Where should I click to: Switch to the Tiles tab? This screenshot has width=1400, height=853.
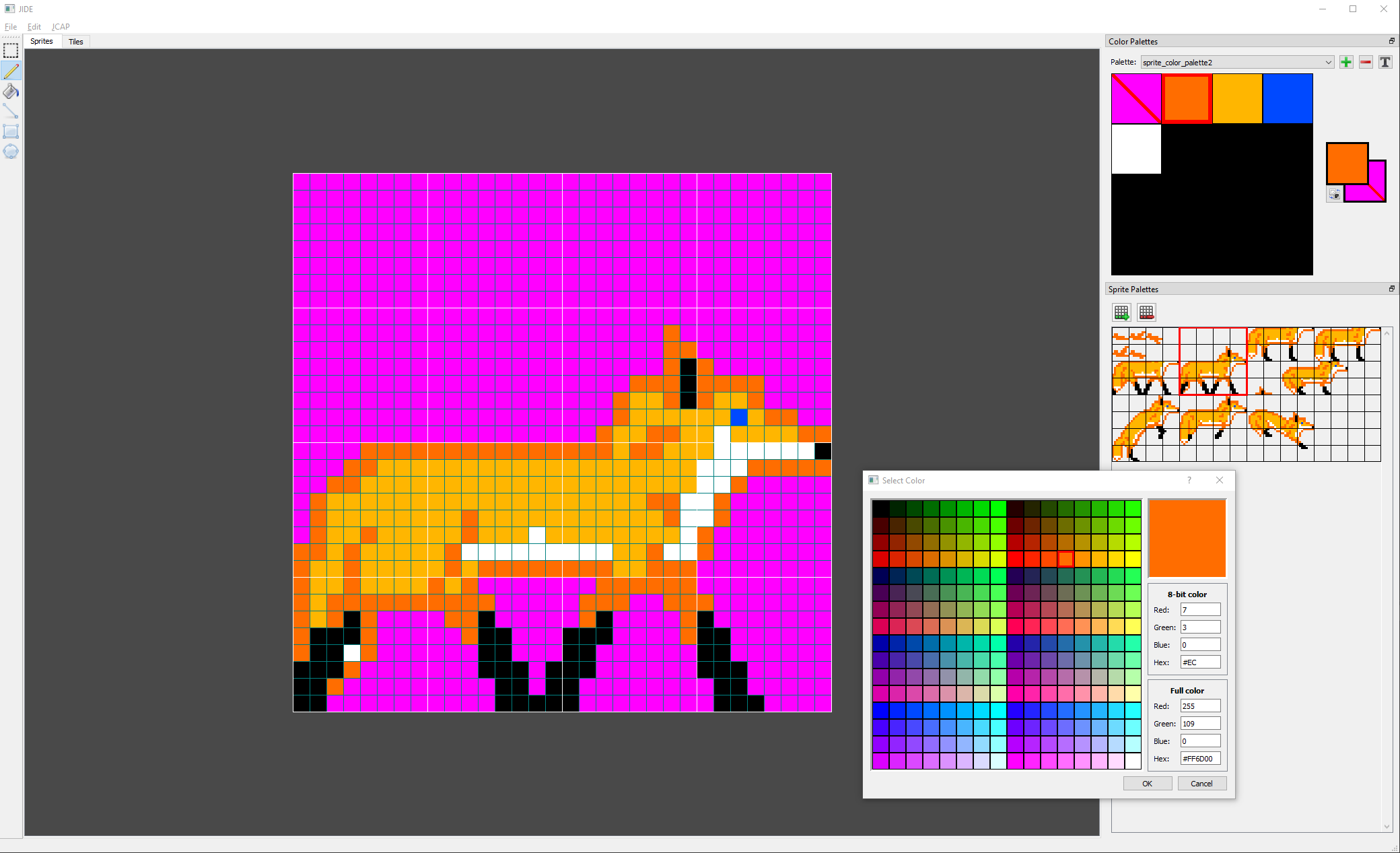coord(76,42)
